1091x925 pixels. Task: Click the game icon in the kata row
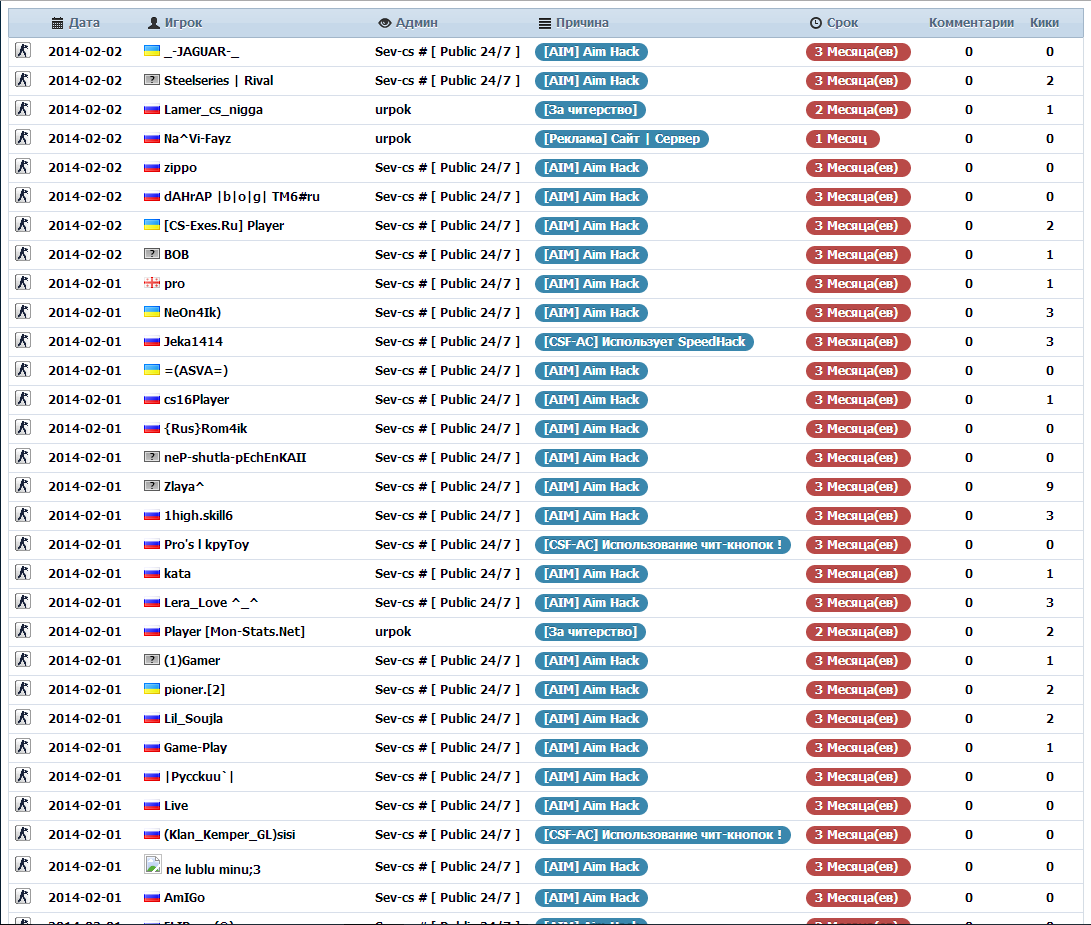(x=23, y=572)
